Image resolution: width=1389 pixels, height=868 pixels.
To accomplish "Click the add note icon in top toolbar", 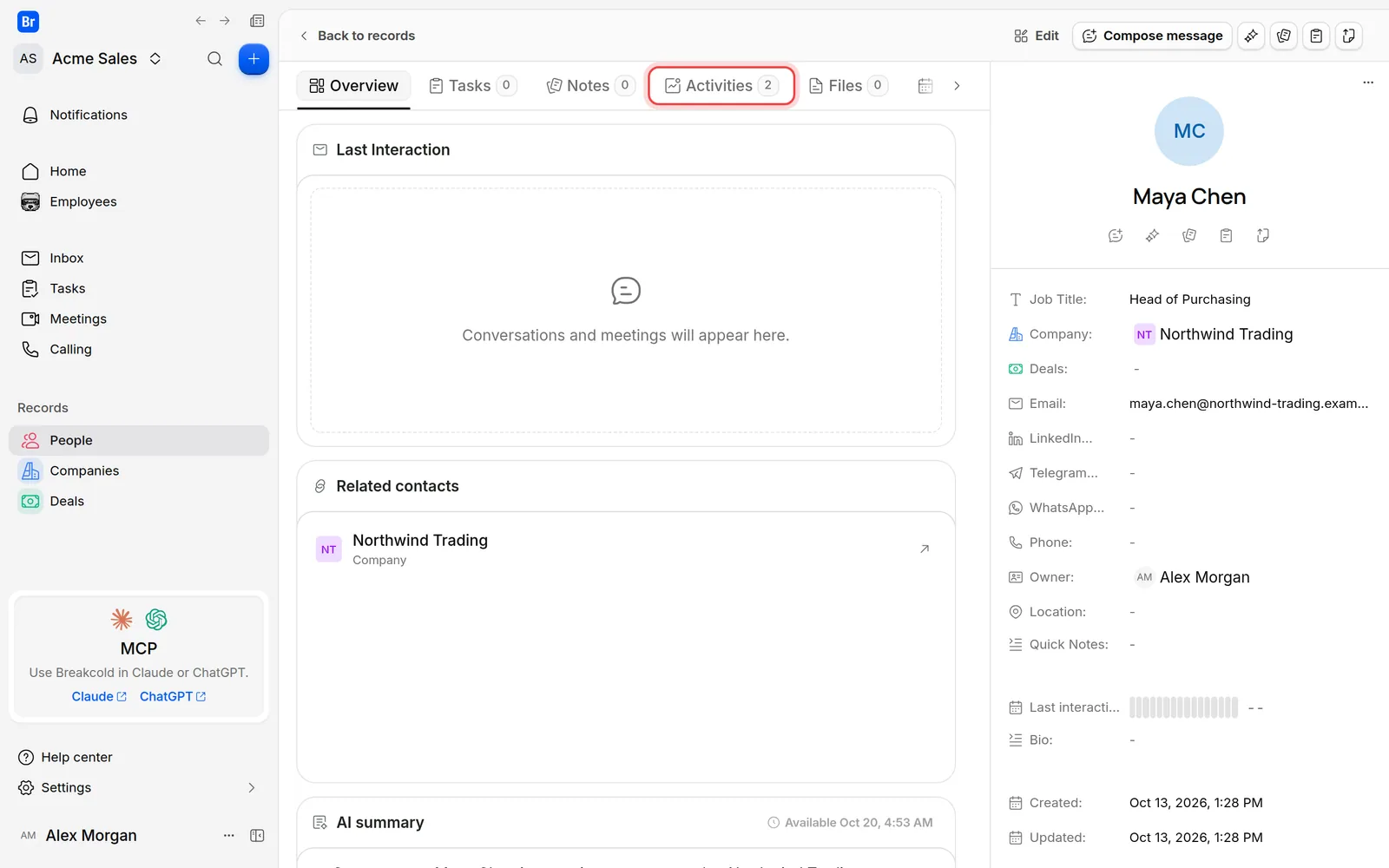I will [1284, 36].
